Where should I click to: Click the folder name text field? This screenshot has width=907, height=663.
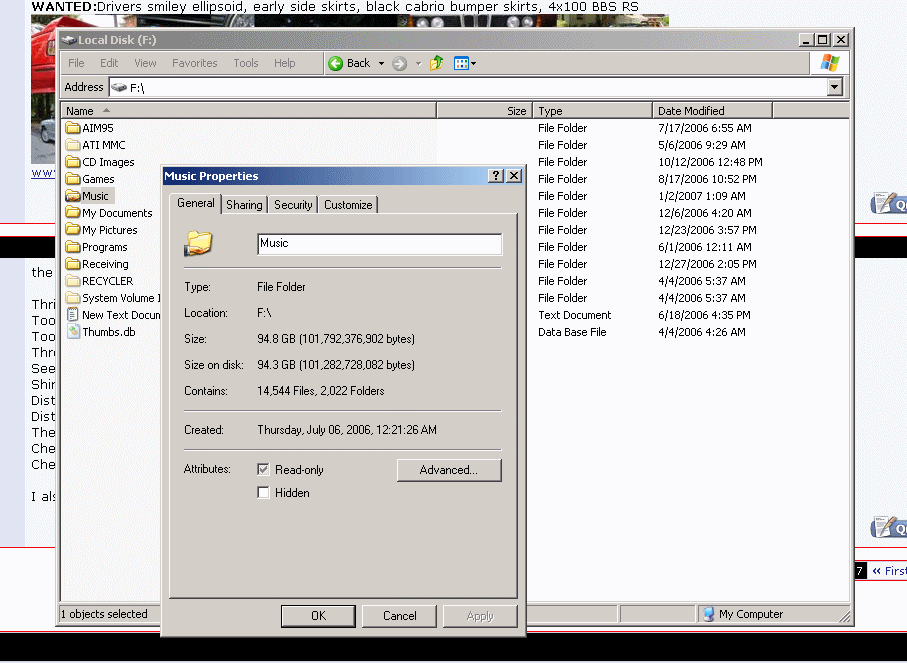[x=379, y=244]
